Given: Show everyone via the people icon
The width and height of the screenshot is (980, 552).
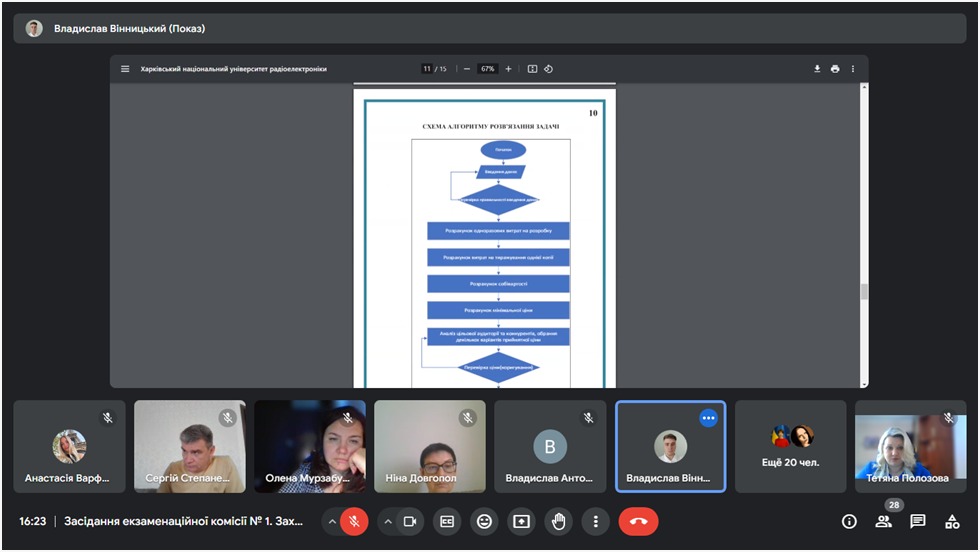Looking at the screenshot, I should click(883, 521).
